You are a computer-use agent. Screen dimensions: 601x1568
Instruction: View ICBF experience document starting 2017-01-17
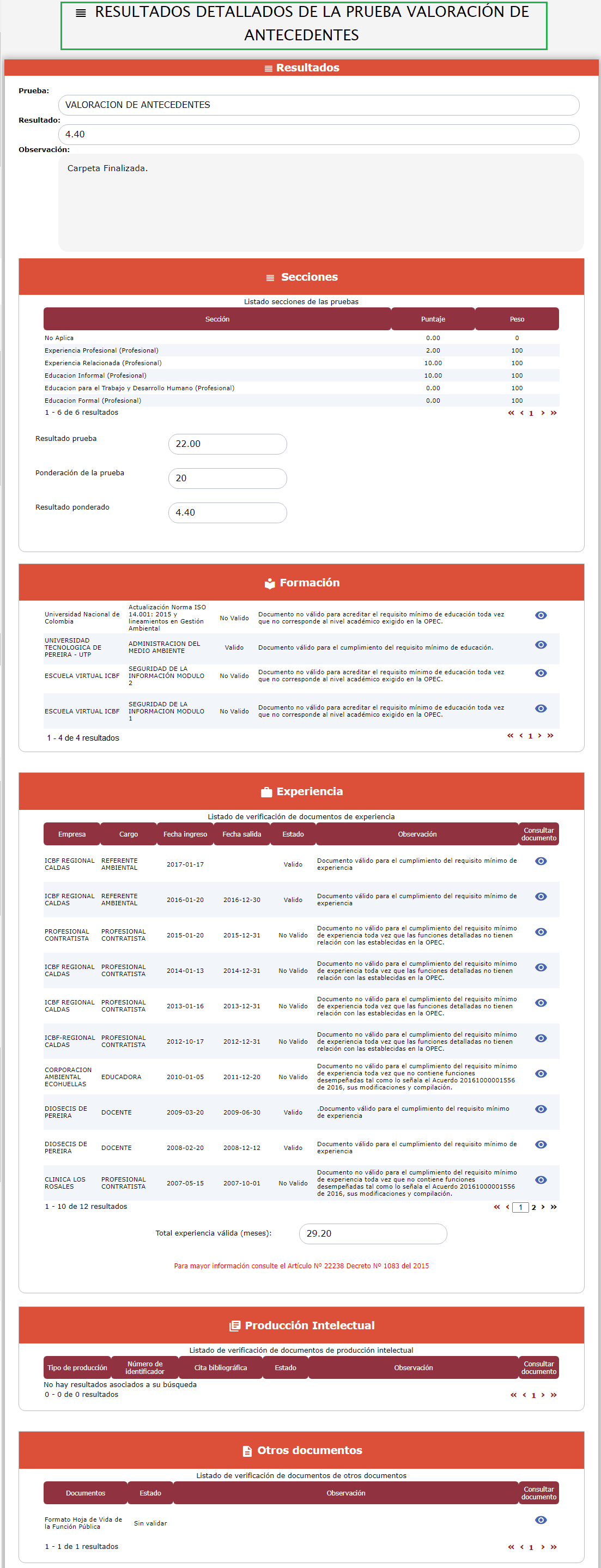[540, 861]
